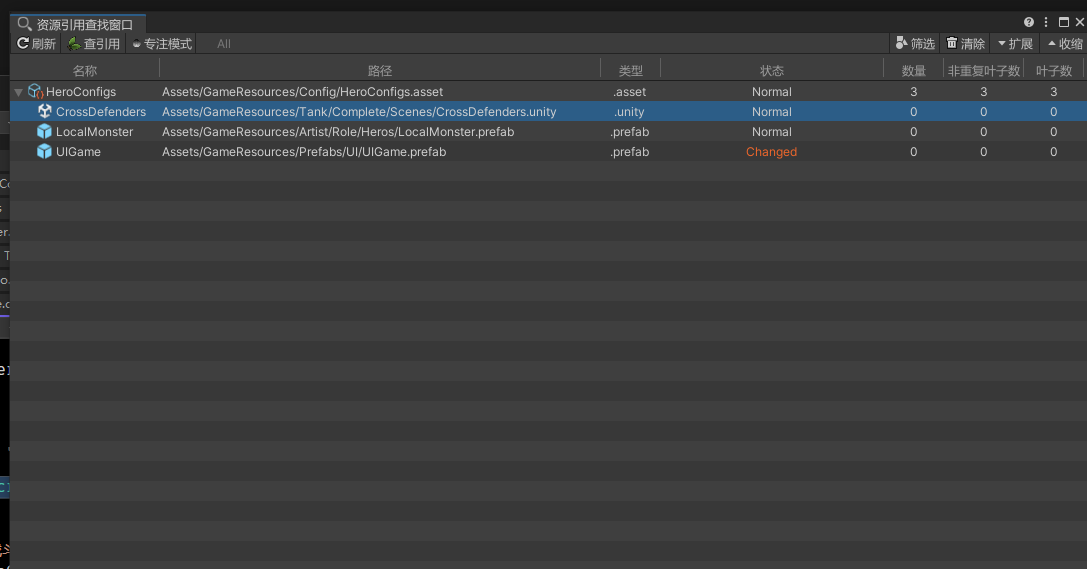Open the help question mark icon
Screen dimensions: 1087x569
pyautogui.click(x=1029, y=22)
